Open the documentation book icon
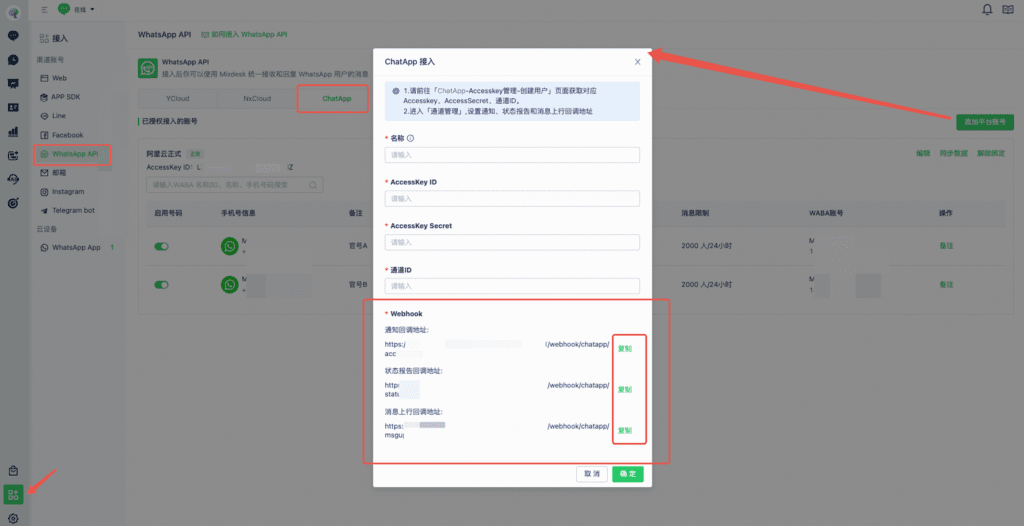 pos(1008,10)
